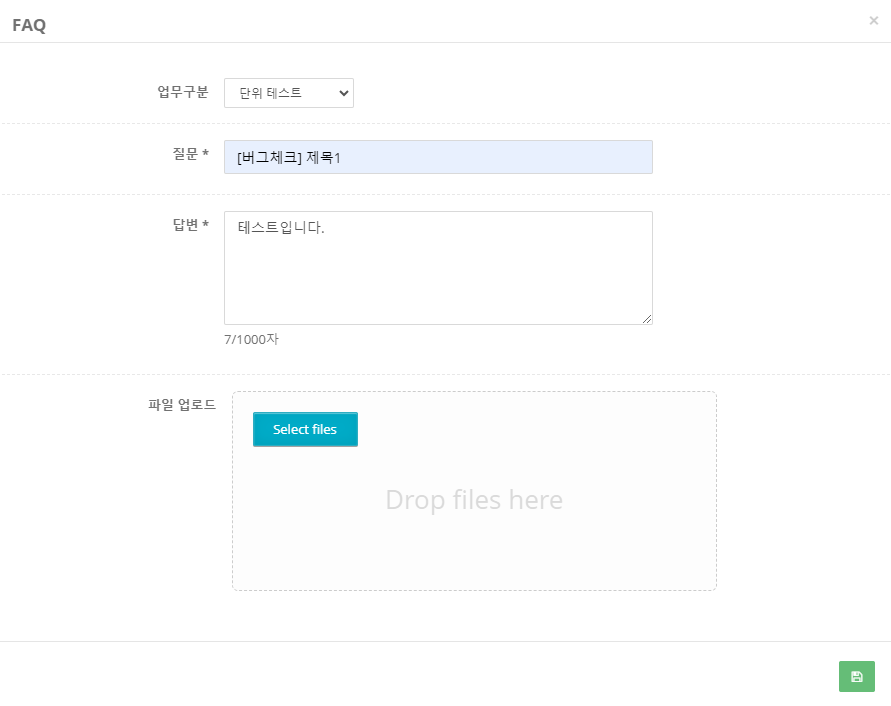Click the chevron arrow of the 단위 테스트 select
Screen dimensions: 891x706
(x=344, y=93)
